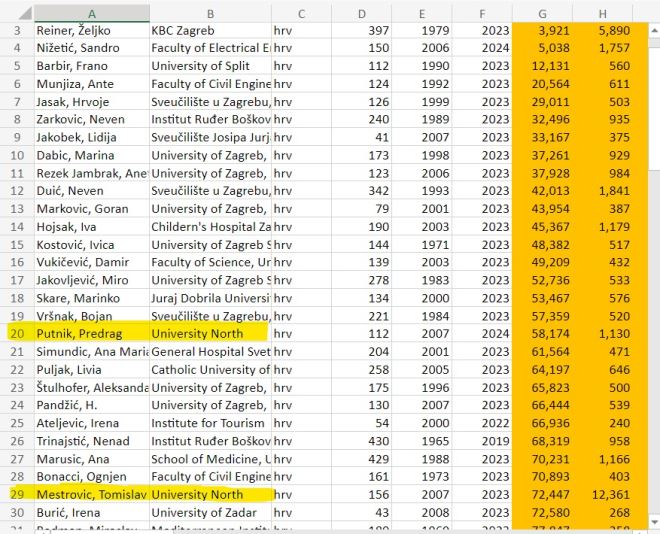660x534 pixels.
Task: Select column D header
Action: coord(361,13)
